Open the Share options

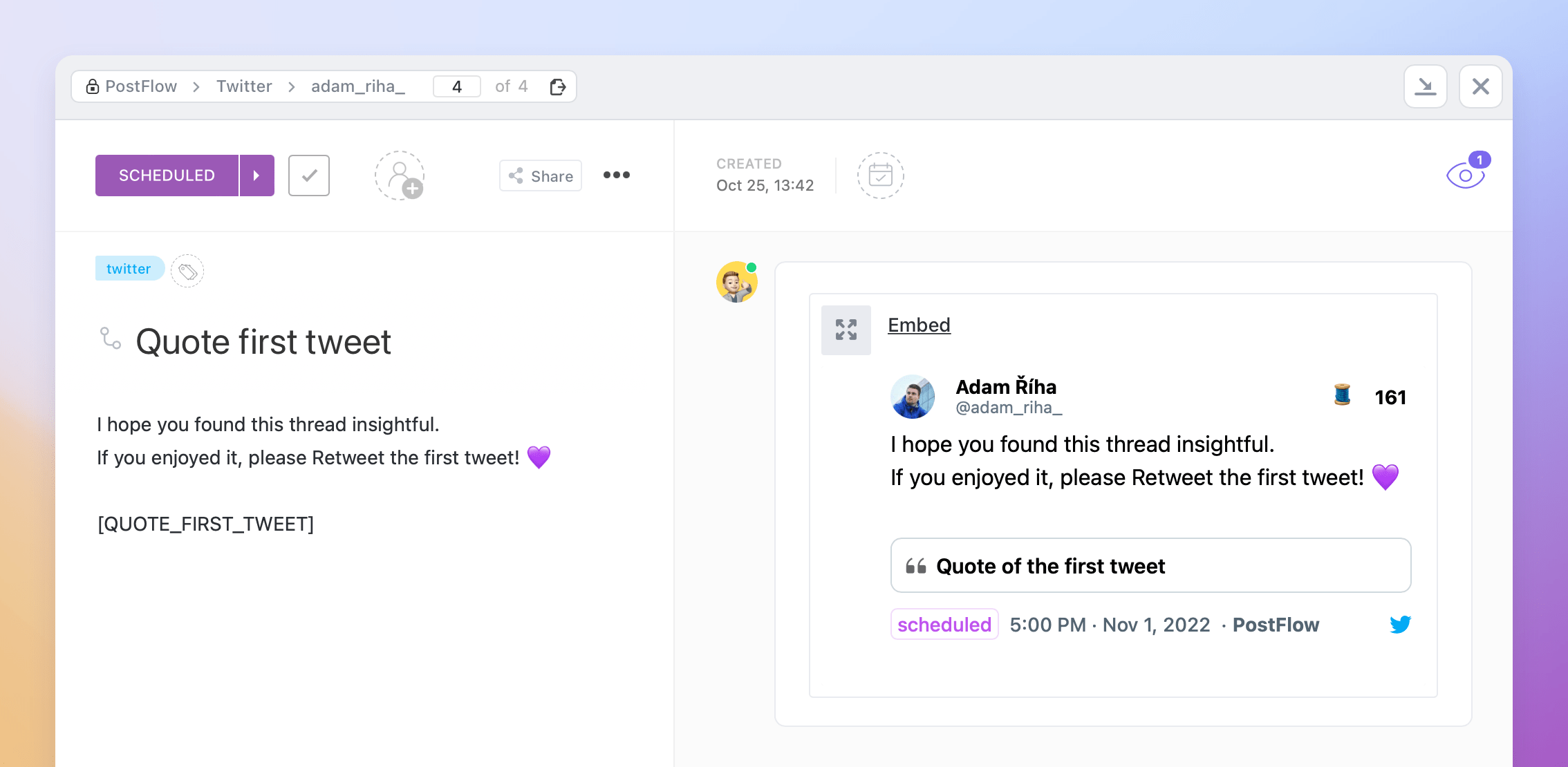pyautogui.click(x=540, y=176)
